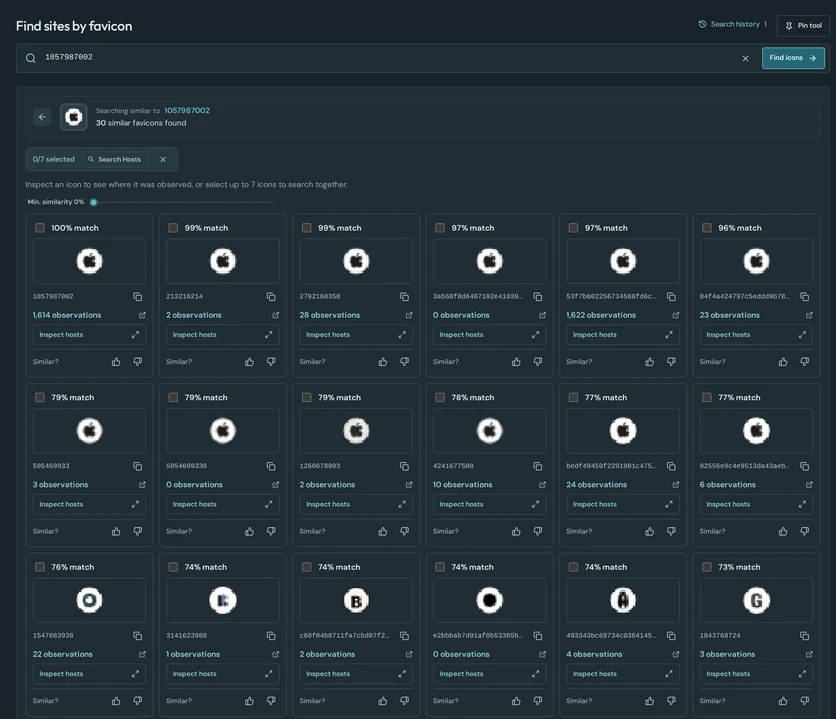The width and height of the screenshot is (836, 719).
Task: Click the Find icons button
Action: tap(793, 58)
